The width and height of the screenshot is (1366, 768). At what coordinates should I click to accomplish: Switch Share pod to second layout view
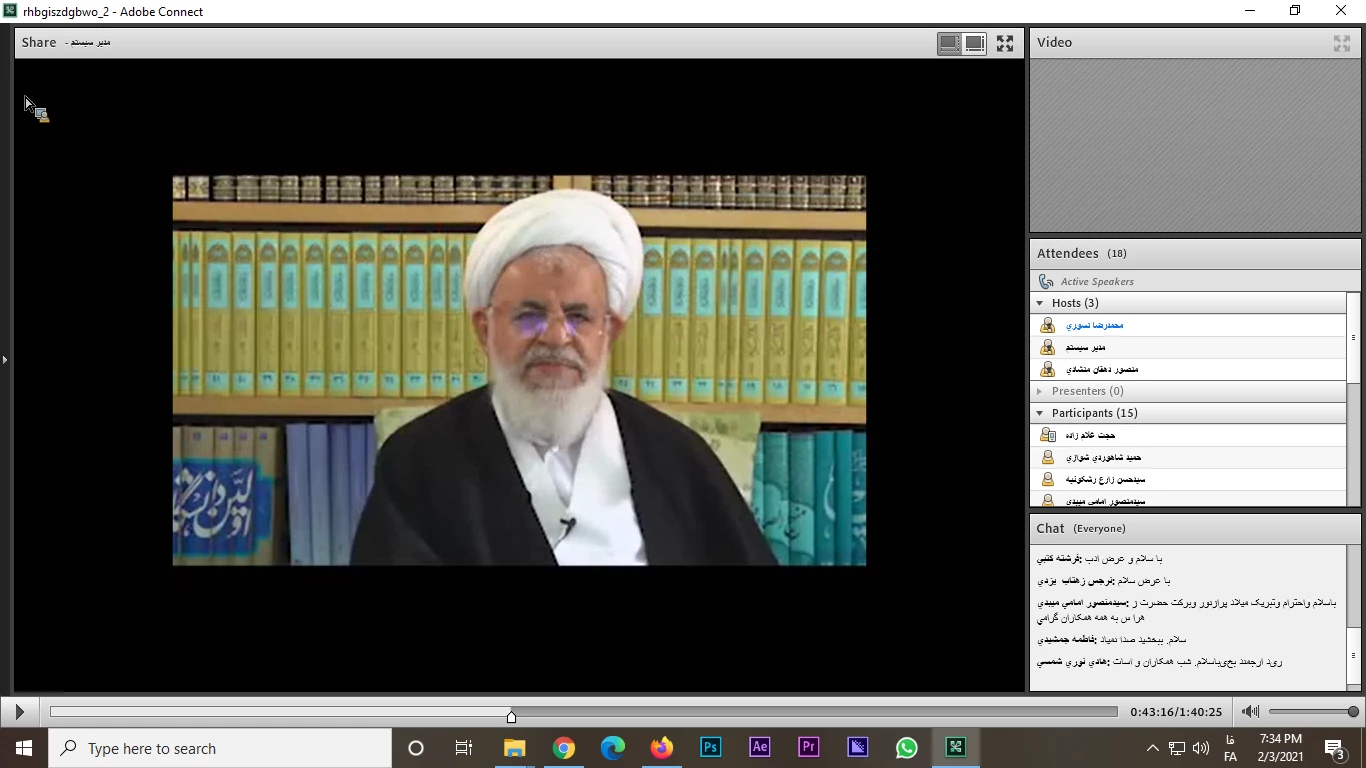click(975, 43)
